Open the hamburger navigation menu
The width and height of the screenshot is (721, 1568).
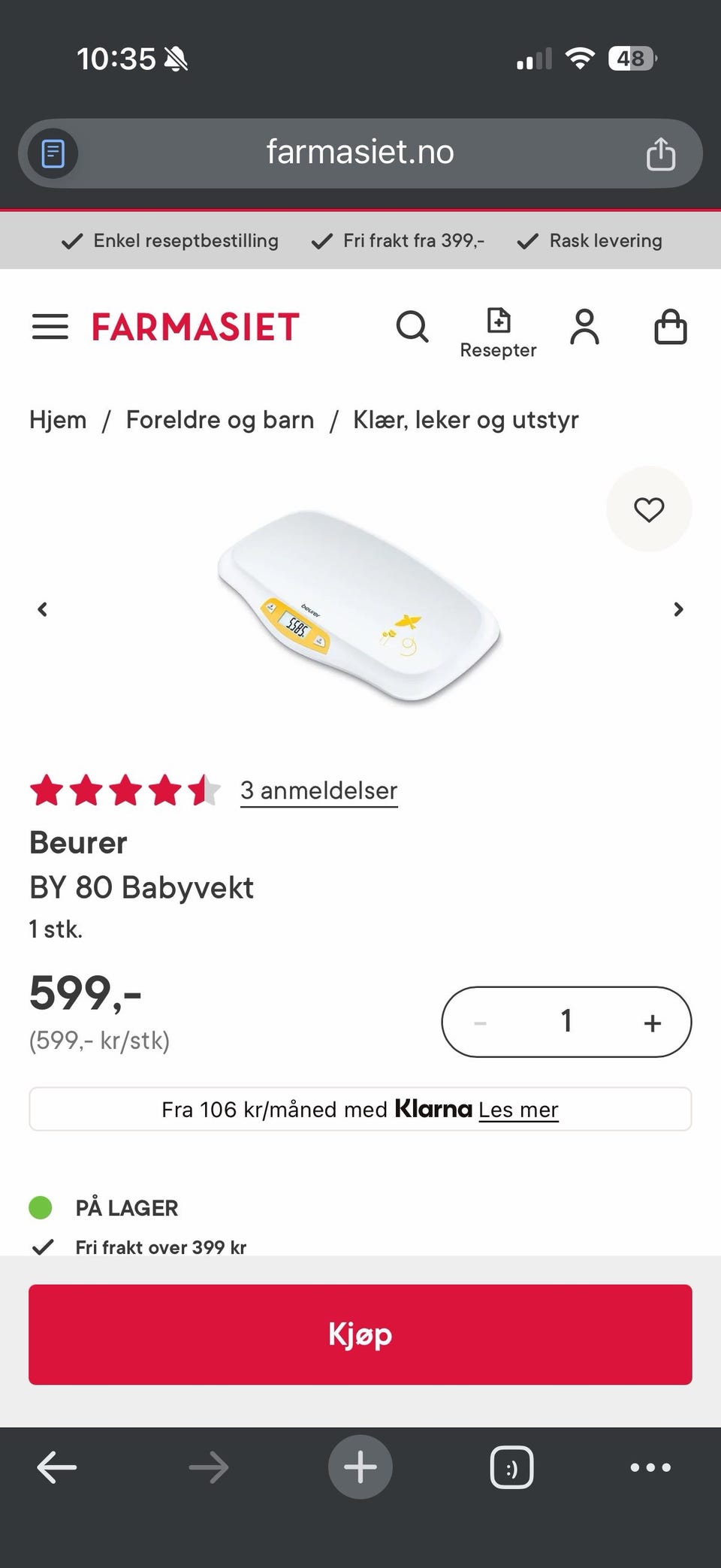tap(50, 327)
